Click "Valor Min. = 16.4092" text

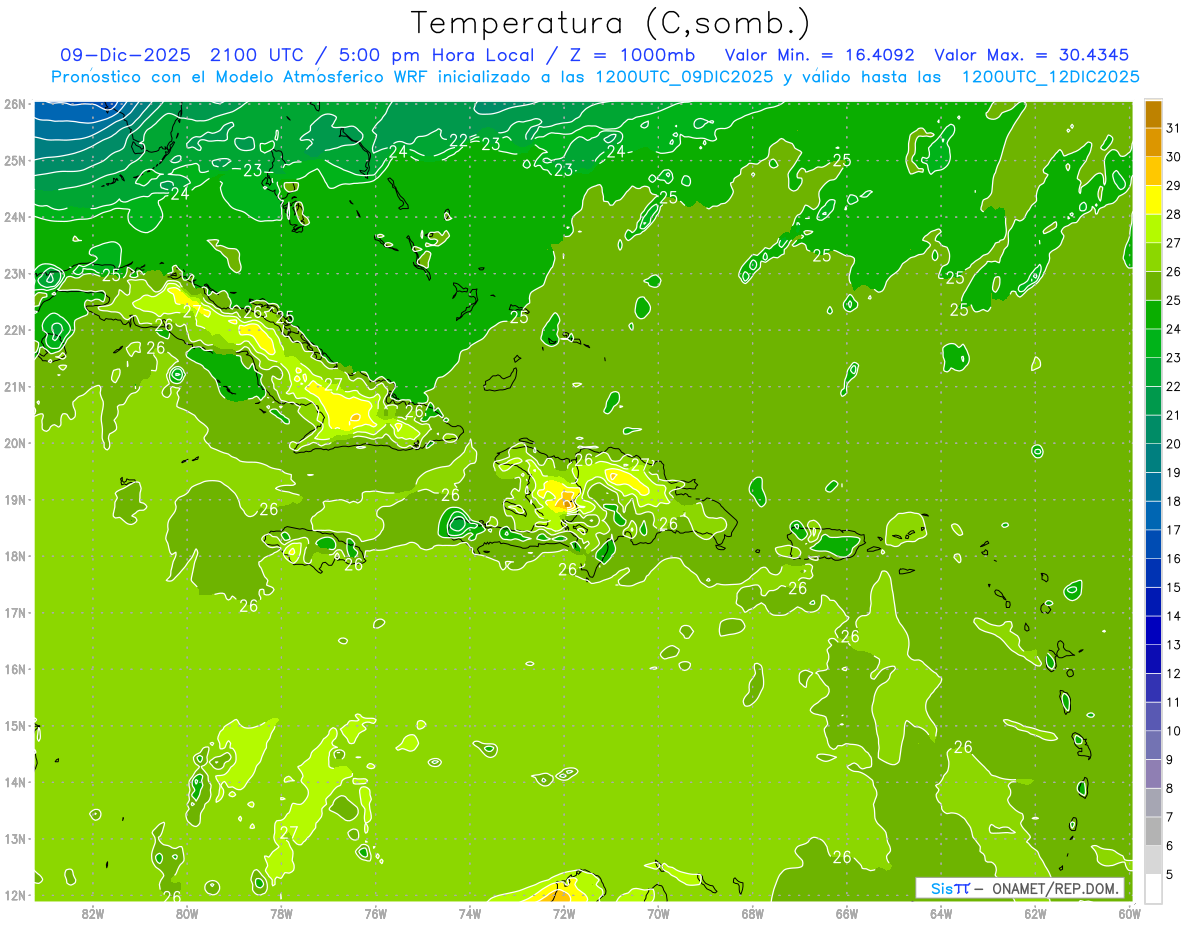820,55
